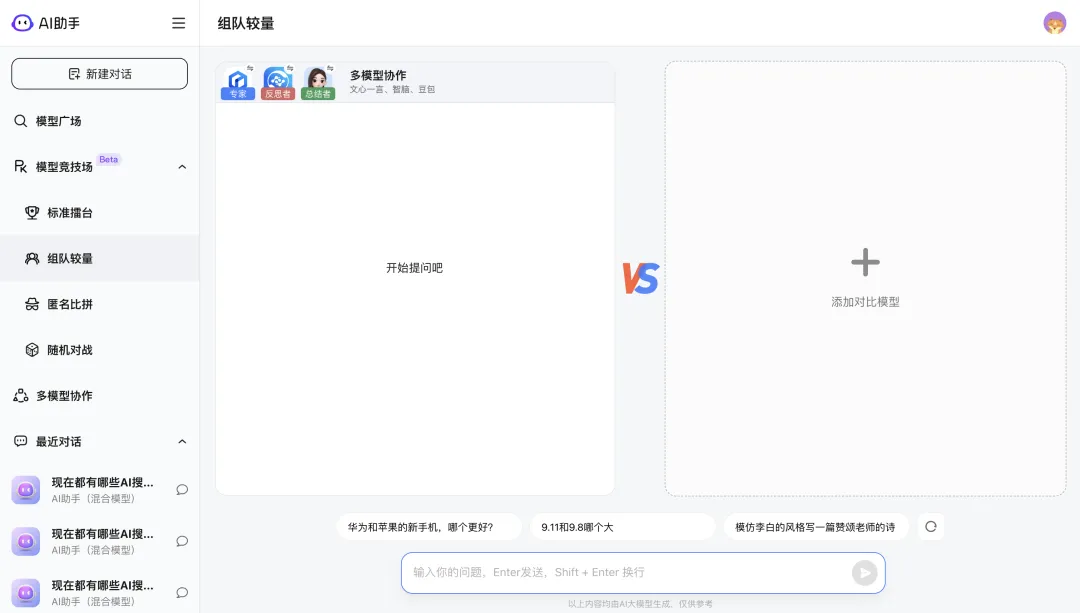Click first recent conversation's chat icon
This screenshot has width=1080, height=613.
(182, 490)
